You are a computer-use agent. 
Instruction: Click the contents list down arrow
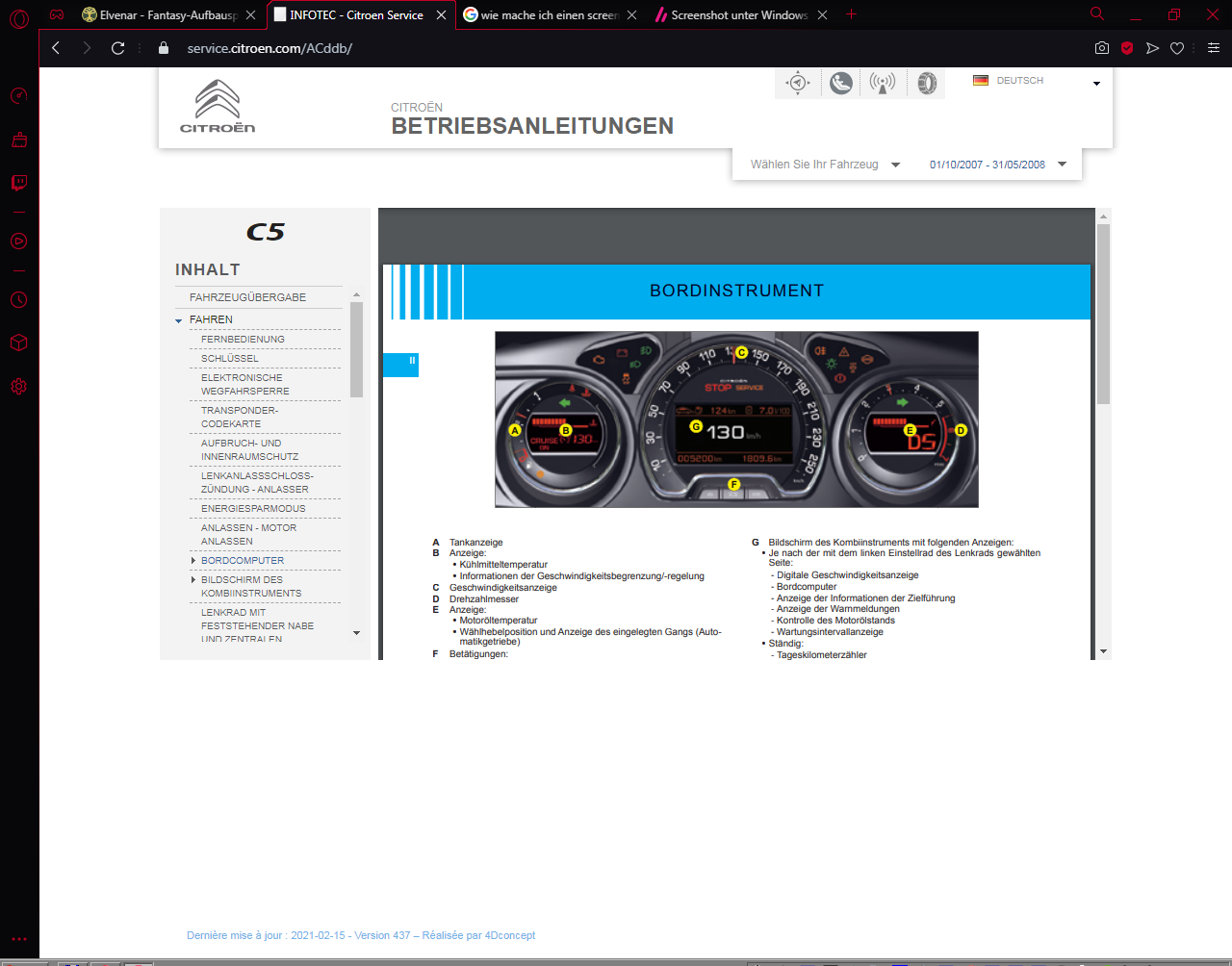click(356, 633)
